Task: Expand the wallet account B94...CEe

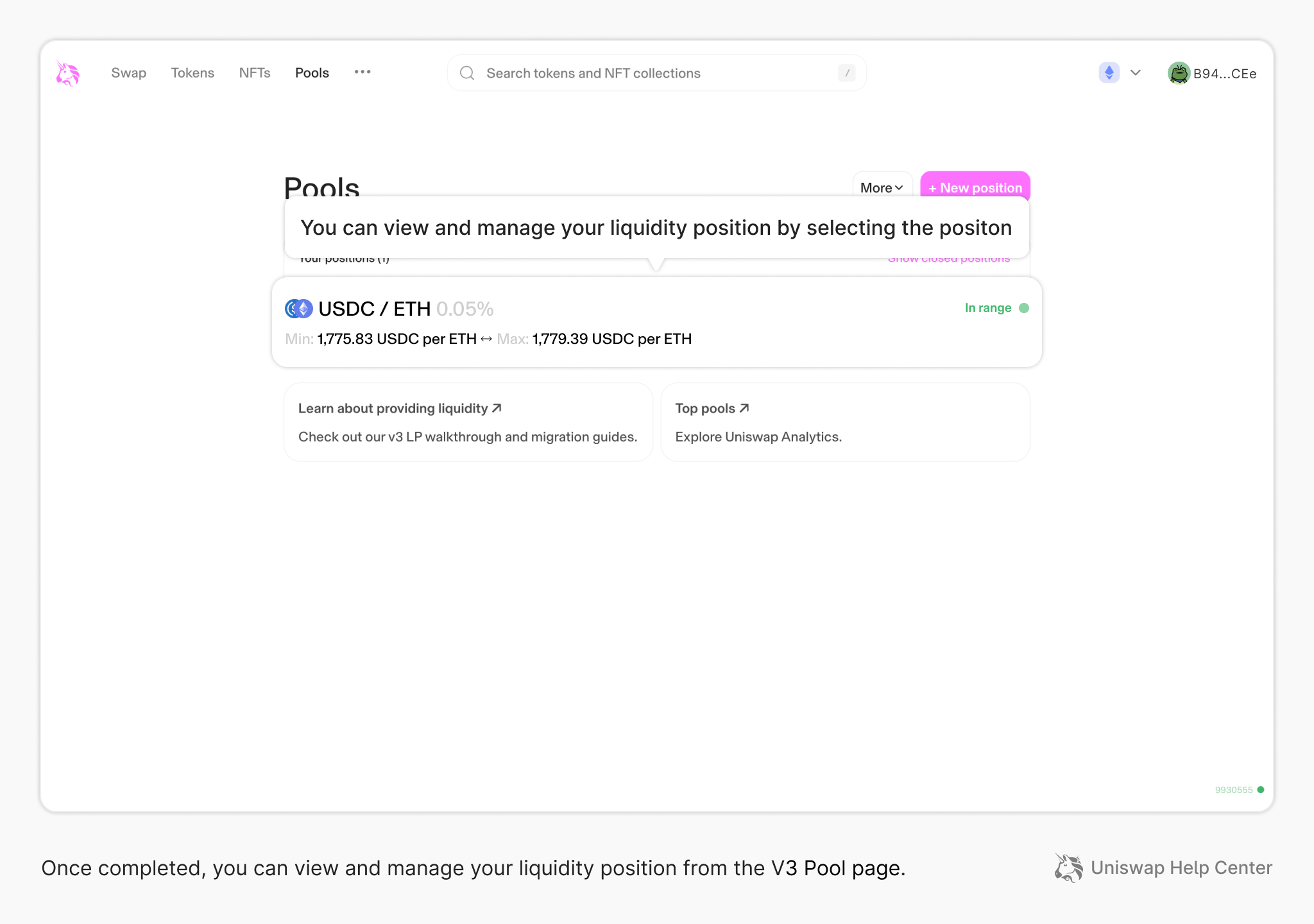Action: point(1224,73)
